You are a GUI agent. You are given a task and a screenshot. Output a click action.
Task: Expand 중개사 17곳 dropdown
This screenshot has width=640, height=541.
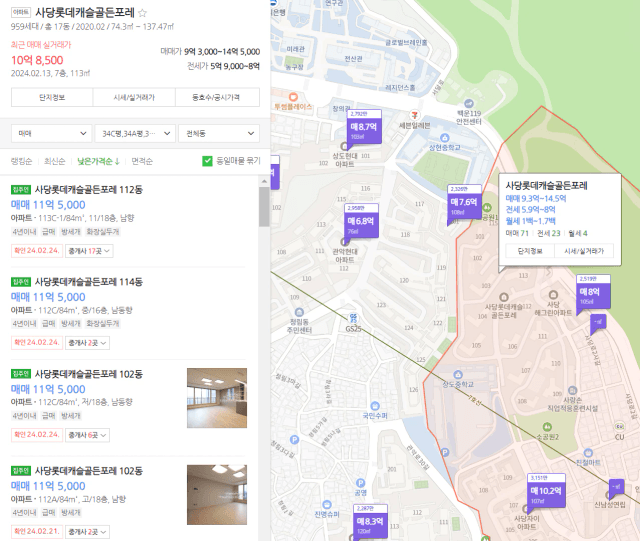coord(89,251)
